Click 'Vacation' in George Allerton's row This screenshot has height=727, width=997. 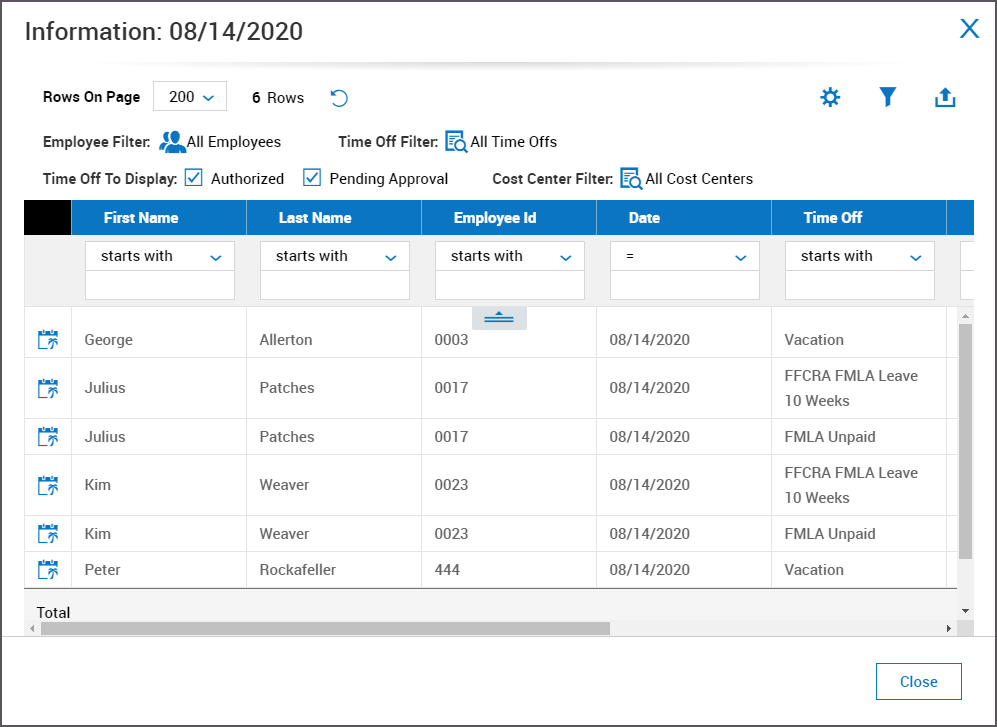[x=814, y=340]
